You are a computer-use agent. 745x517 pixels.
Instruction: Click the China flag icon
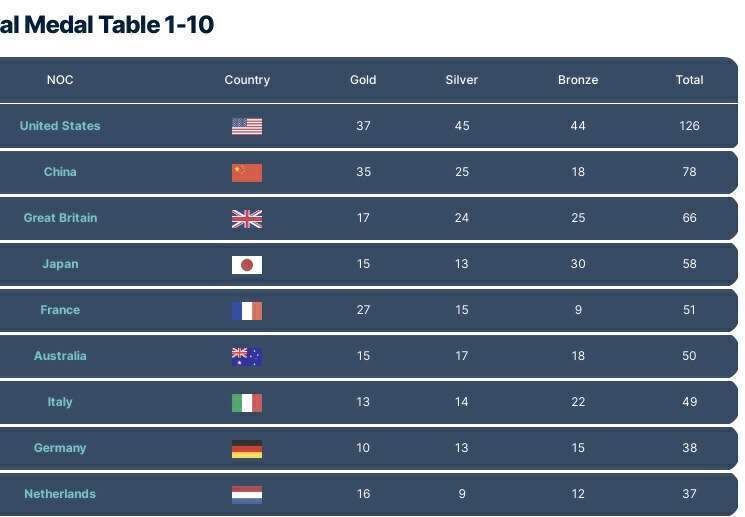point(247,172)
